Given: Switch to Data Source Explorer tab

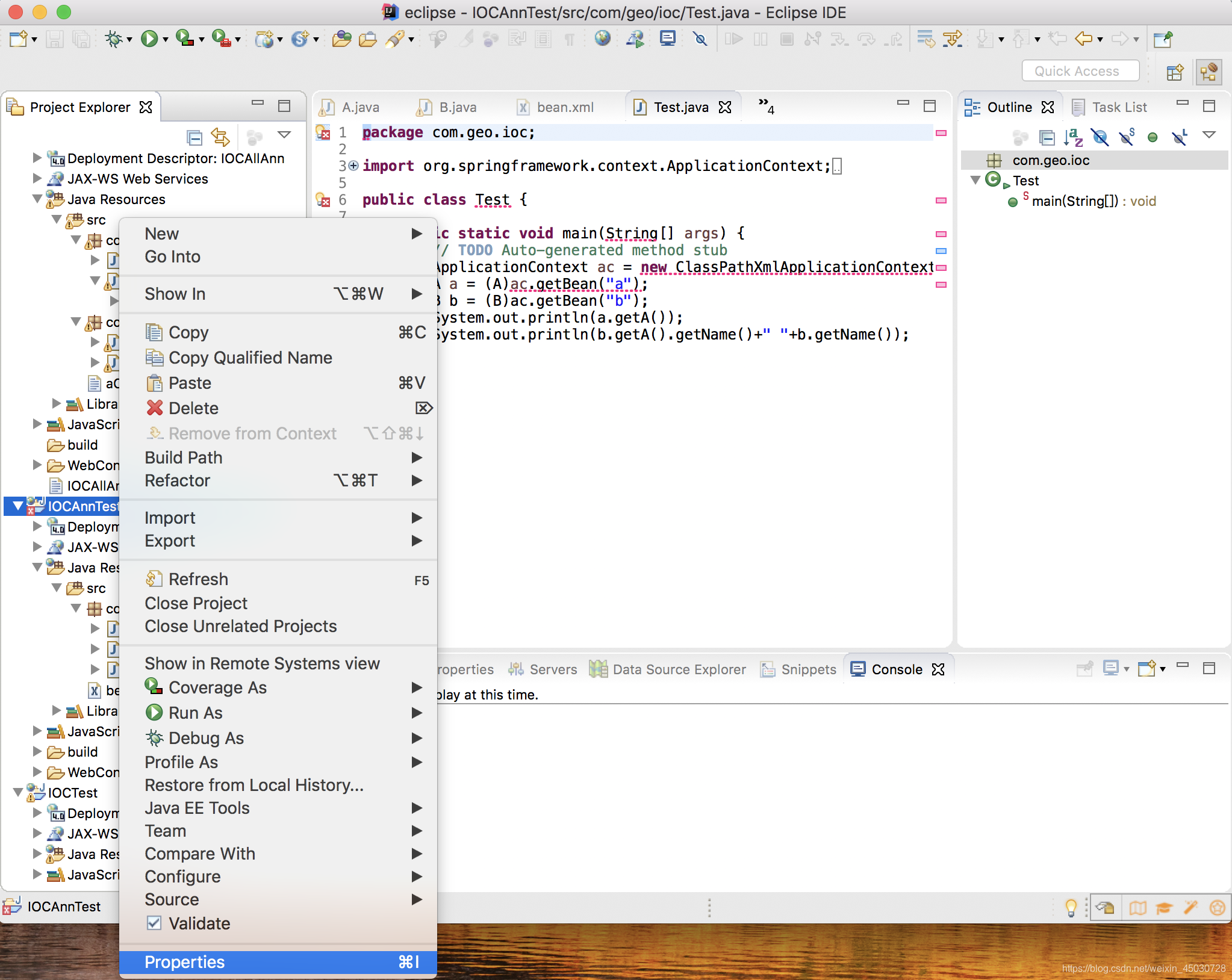Looking at the screenshot, I should (x=668, y=669).
